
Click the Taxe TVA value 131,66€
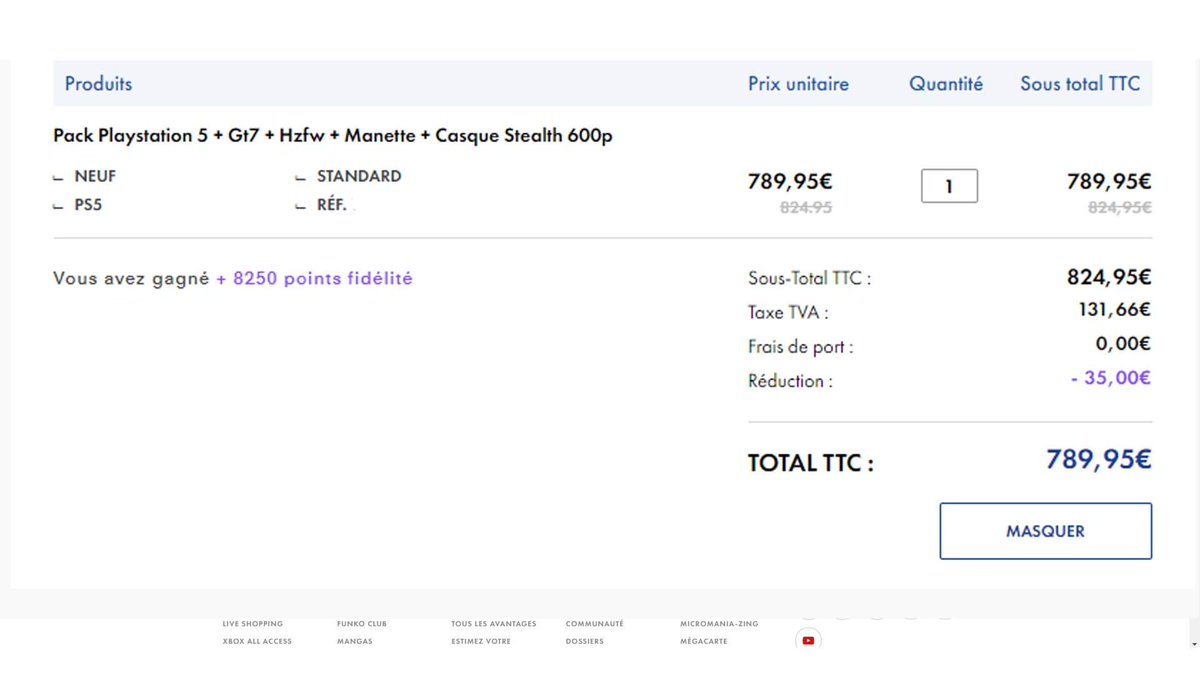pos(1115,310)
